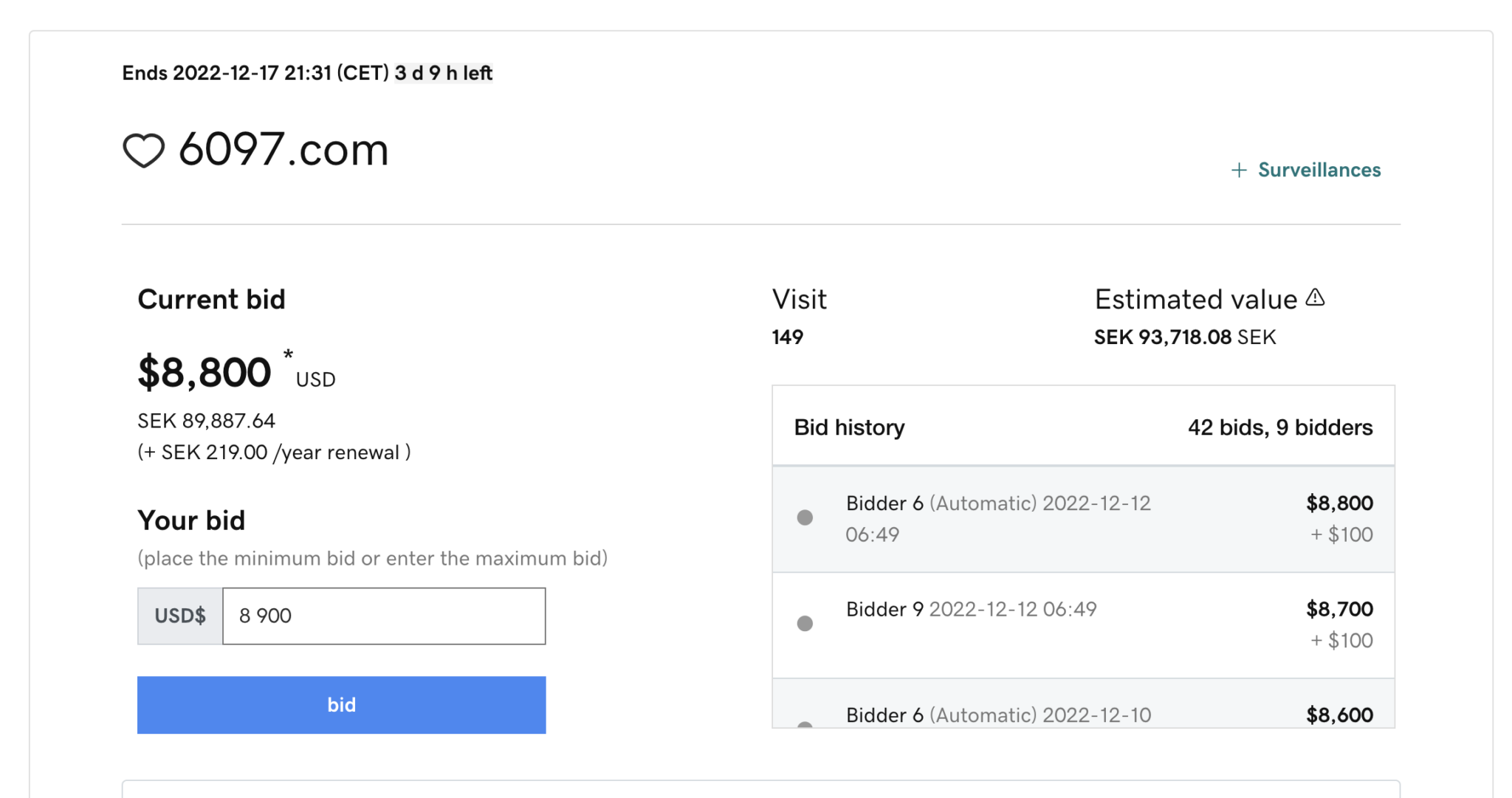Click the 6097.com domain title
1512x798 pixels.
point(283,150)
